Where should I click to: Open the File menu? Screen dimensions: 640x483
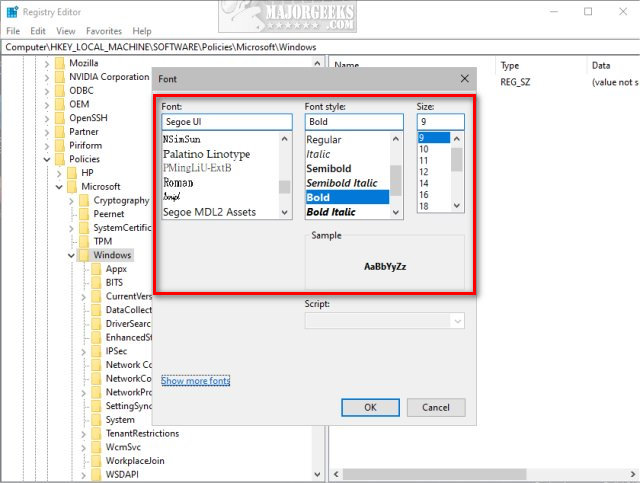coord(13,31)
